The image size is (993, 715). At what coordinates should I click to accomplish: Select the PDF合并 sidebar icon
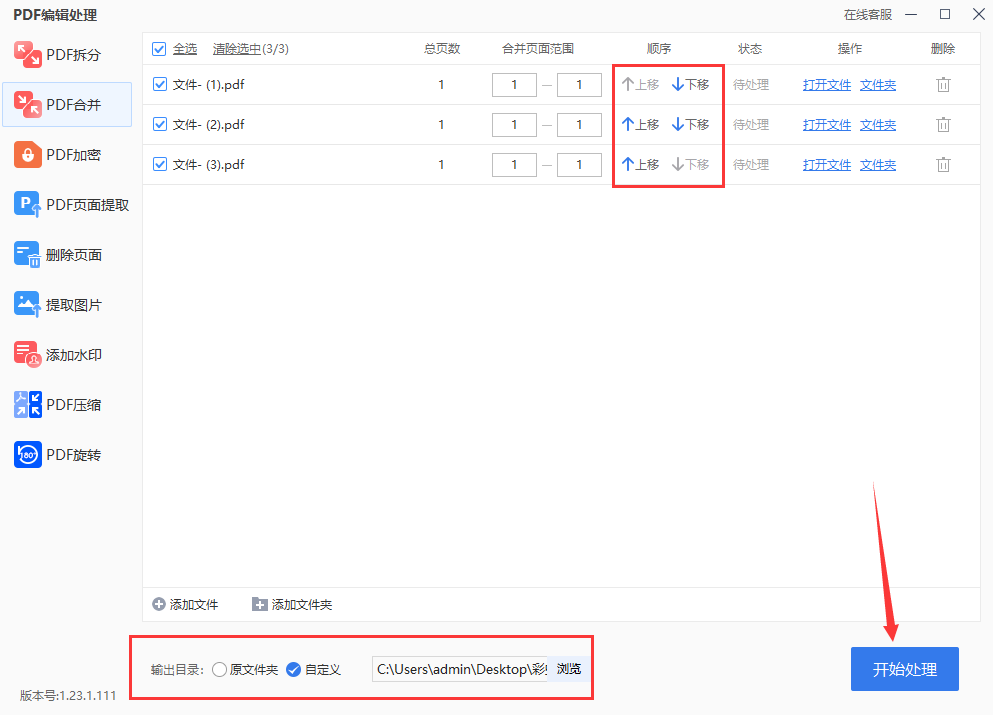tap(28, 104)
